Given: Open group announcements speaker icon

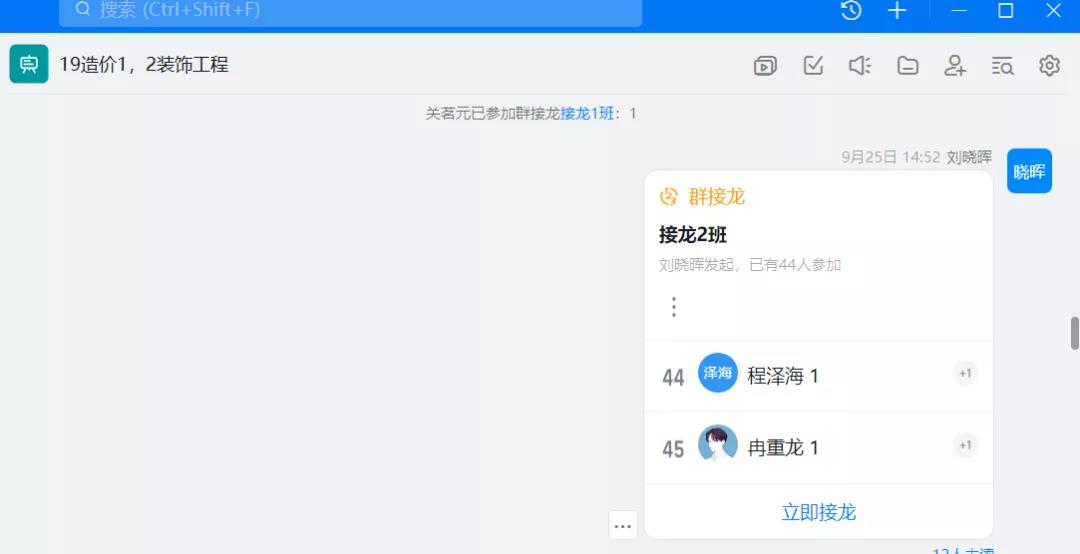Looking at the screenshot, I should [x=860, y=66].
